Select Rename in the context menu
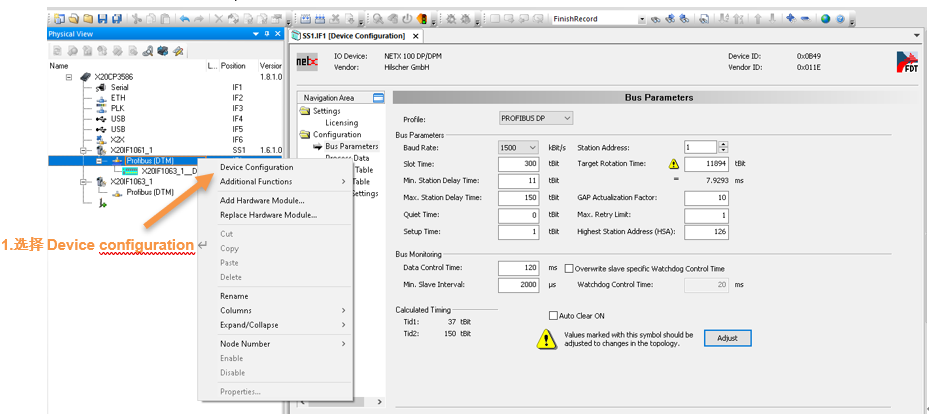 pyautogui.click(x=234, y=296)
